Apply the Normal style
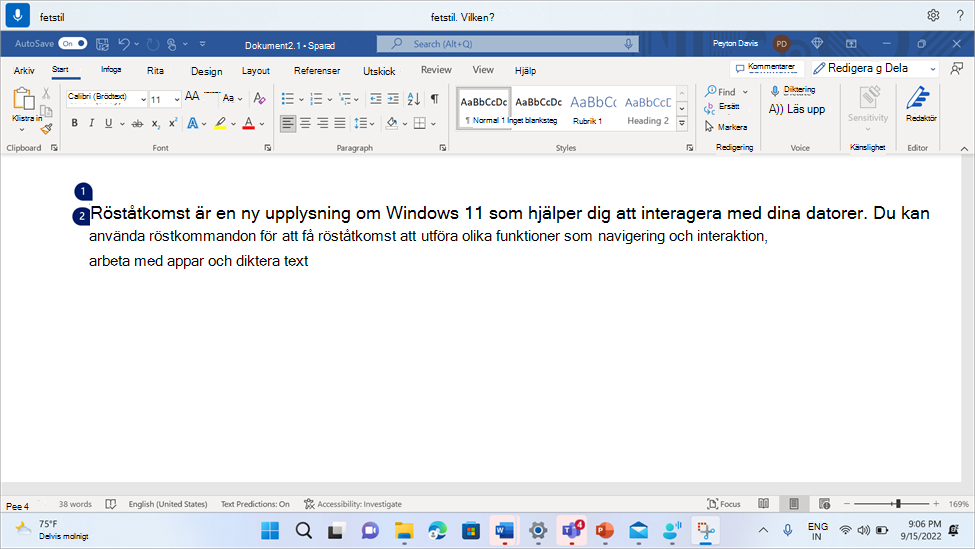The width and height of the screenshot is (975, 549). point(484,109)
